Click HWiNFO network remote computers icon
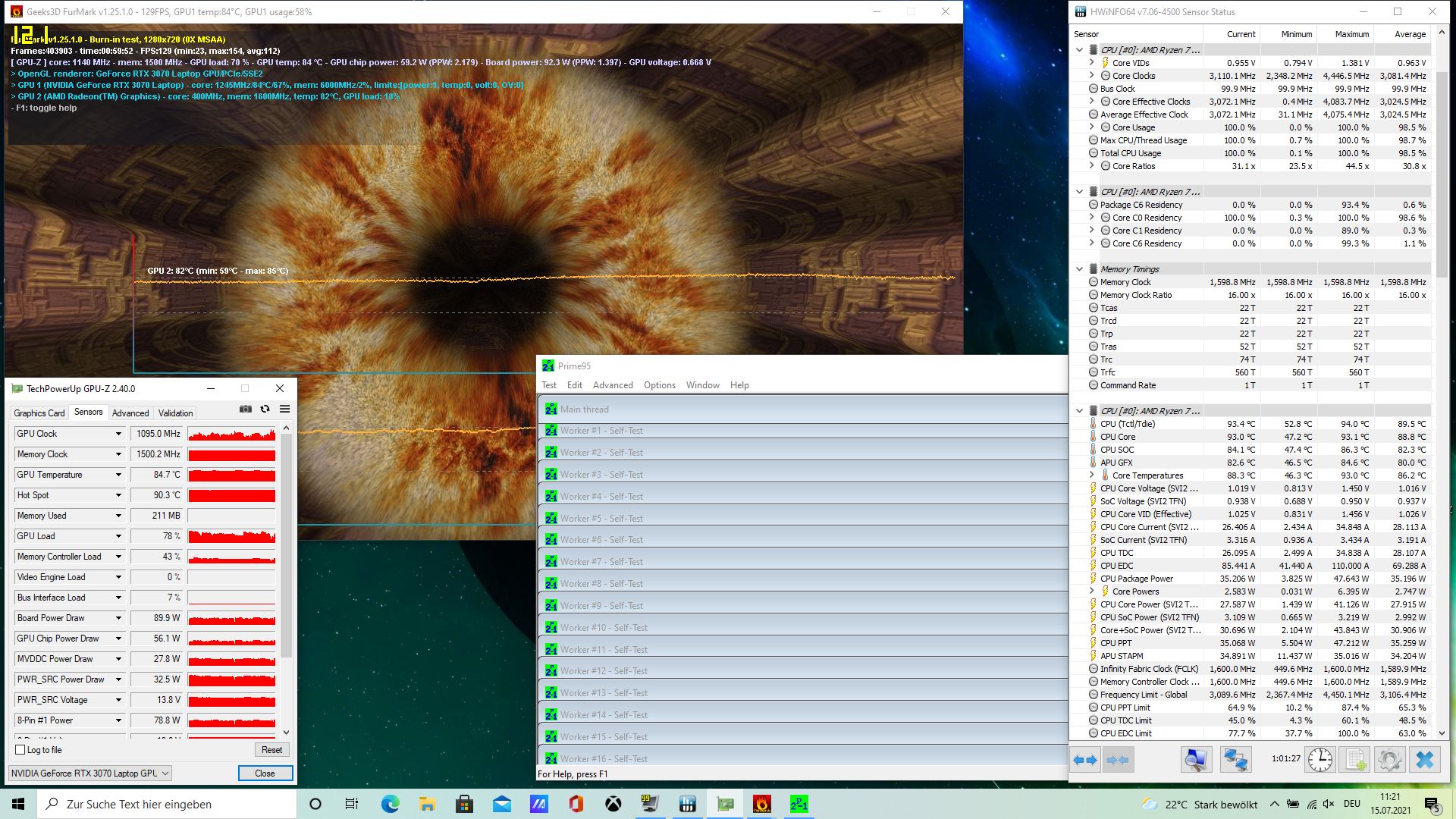The height and width of the screenshot is (819, 1456). [1235, 760]
